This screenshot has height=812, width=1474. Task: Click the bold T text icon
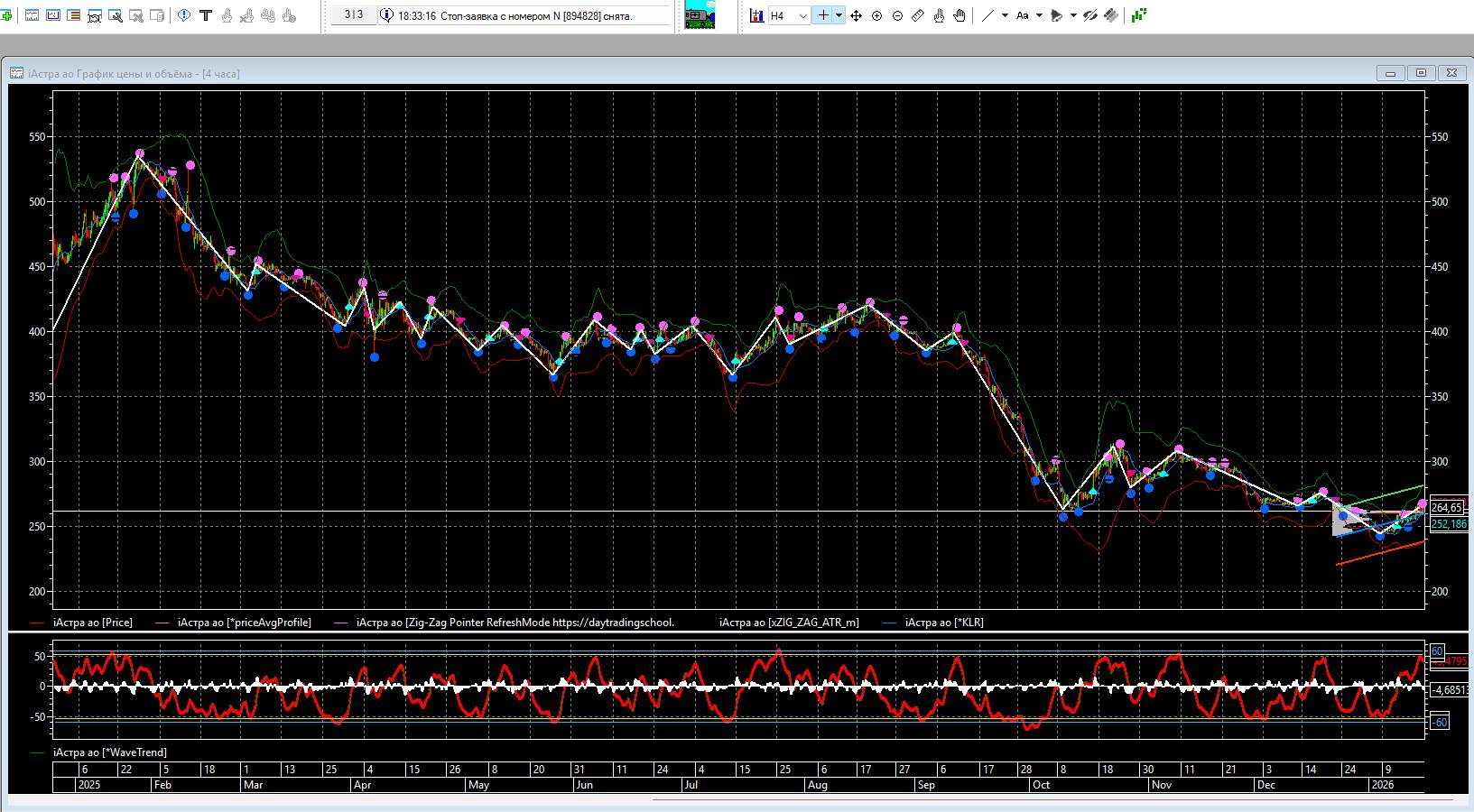point(206,15)
